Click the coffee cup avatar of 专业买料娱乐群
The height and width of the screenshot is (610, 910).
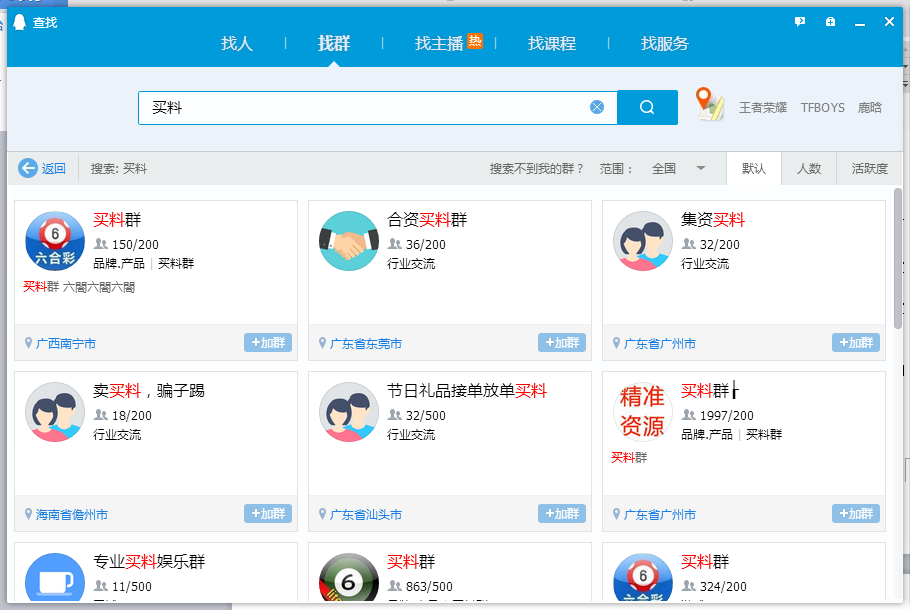(x=54, y=575)
